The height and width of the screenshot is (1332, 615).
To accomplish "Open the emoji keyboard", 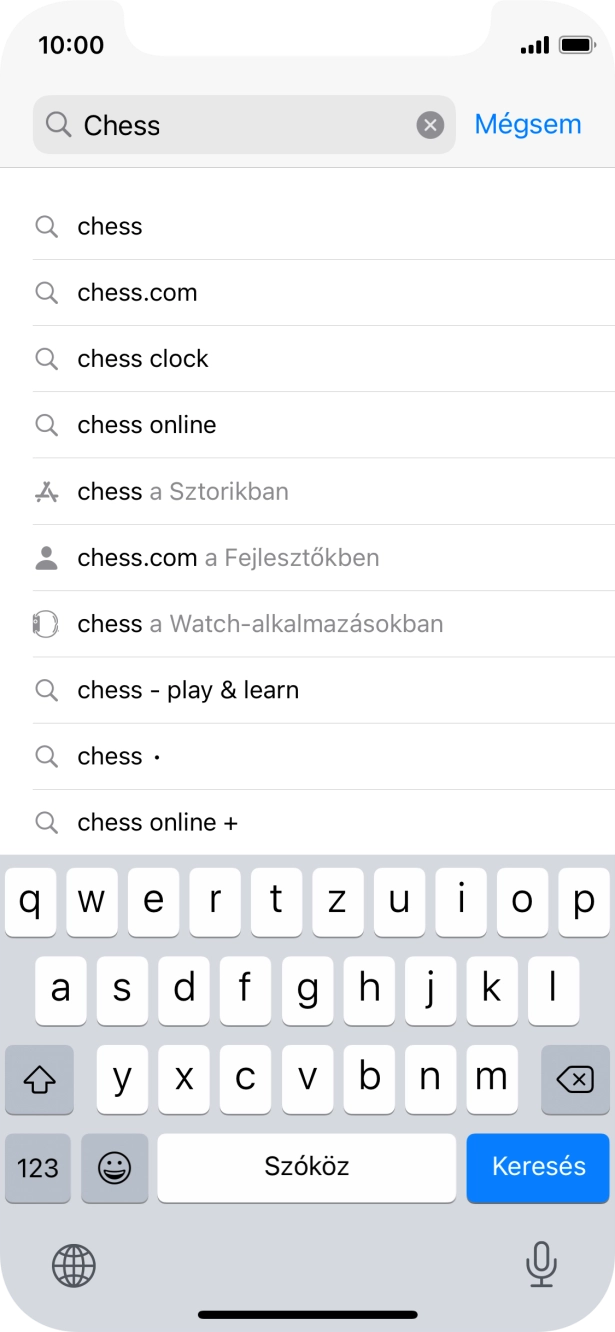I will 114,1167.
